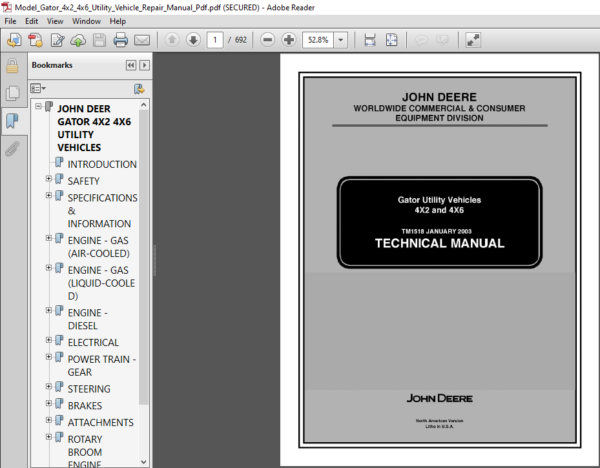This screenshot has height=468, width=600.
Task: Open the Page Thumbnails panel icon
Action: click(x=13, y=93)
